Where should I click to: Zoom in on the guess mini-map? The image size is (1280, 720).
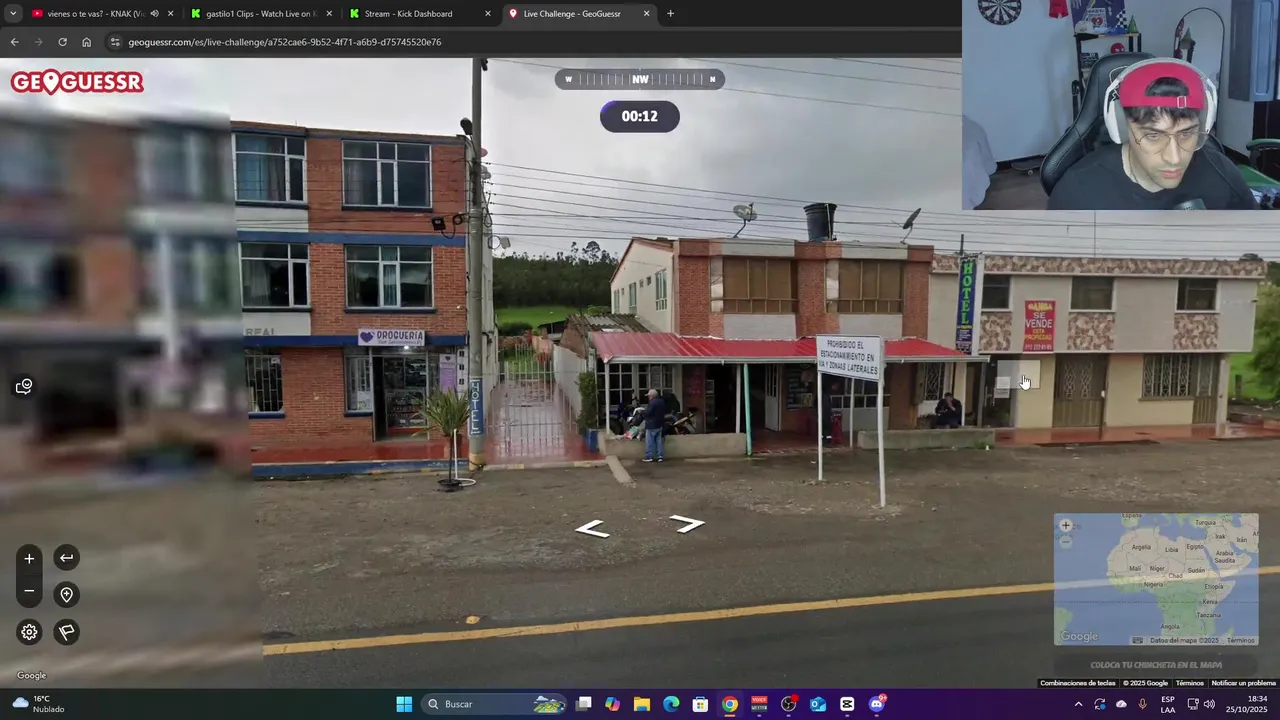tap(1065, 525)
